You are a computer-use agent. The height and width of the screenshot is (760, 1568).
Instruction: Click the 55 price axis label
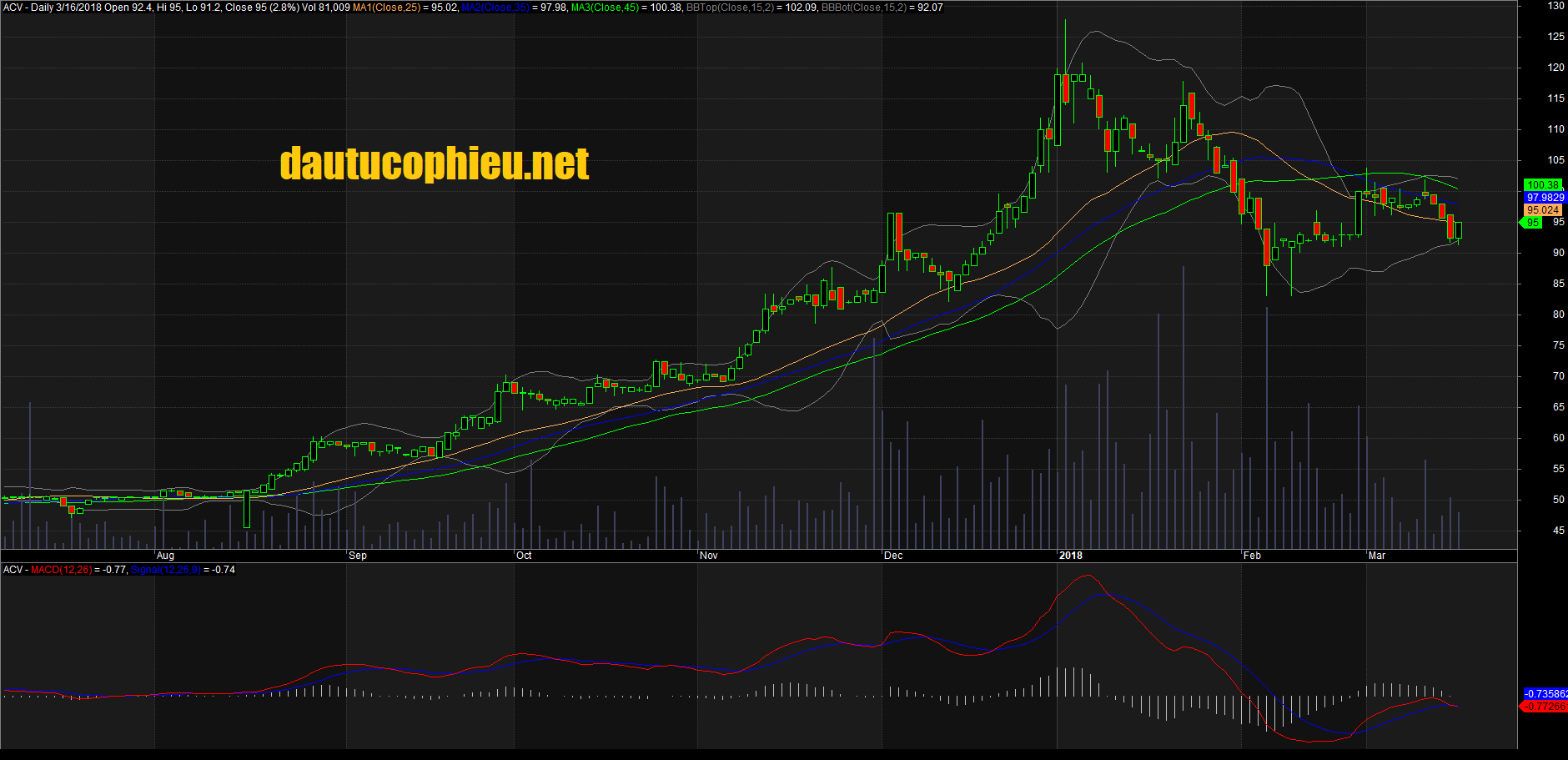click(1558, 469)
